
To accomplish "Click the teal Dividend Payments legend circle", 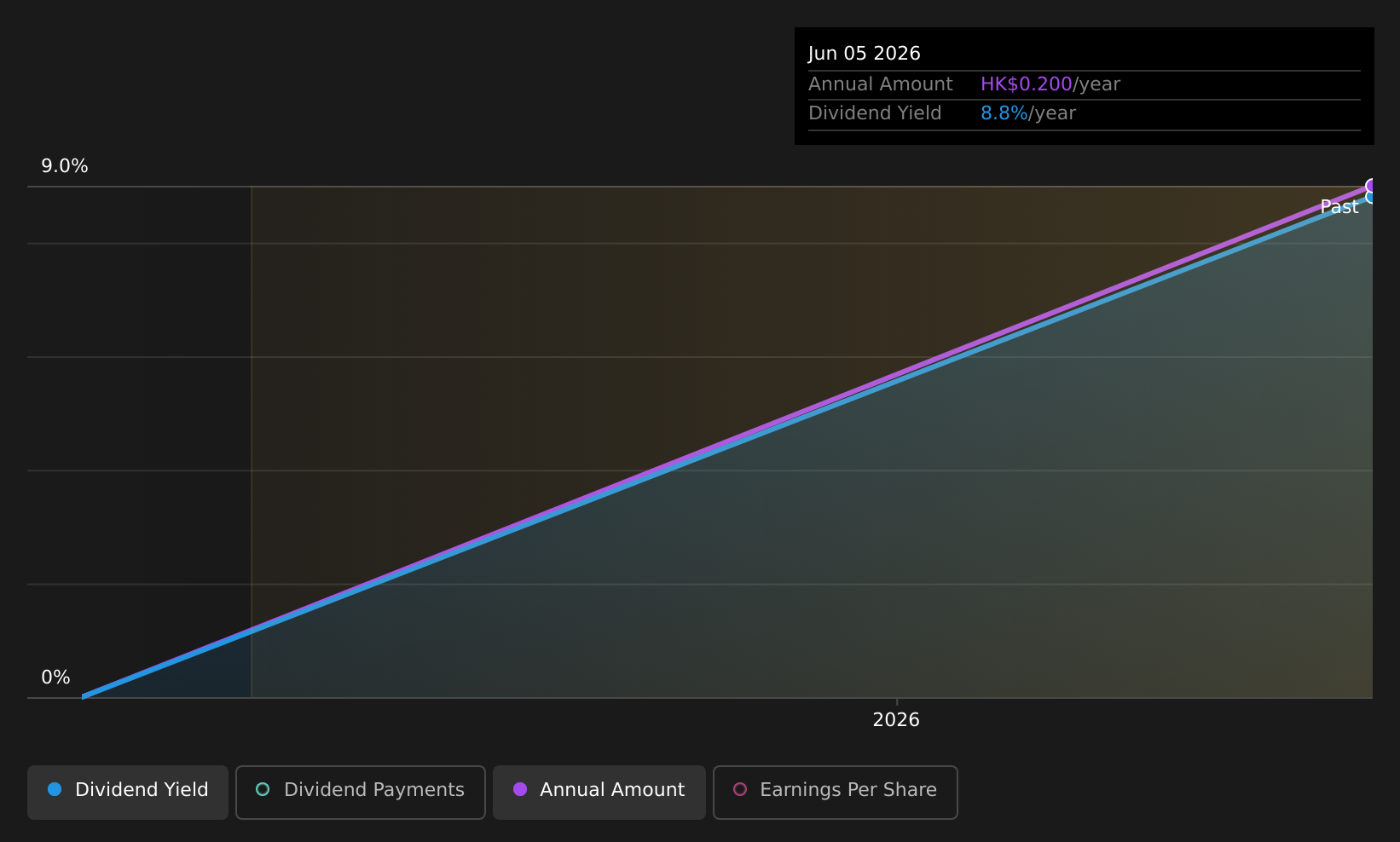I will (x=263, y=789).
